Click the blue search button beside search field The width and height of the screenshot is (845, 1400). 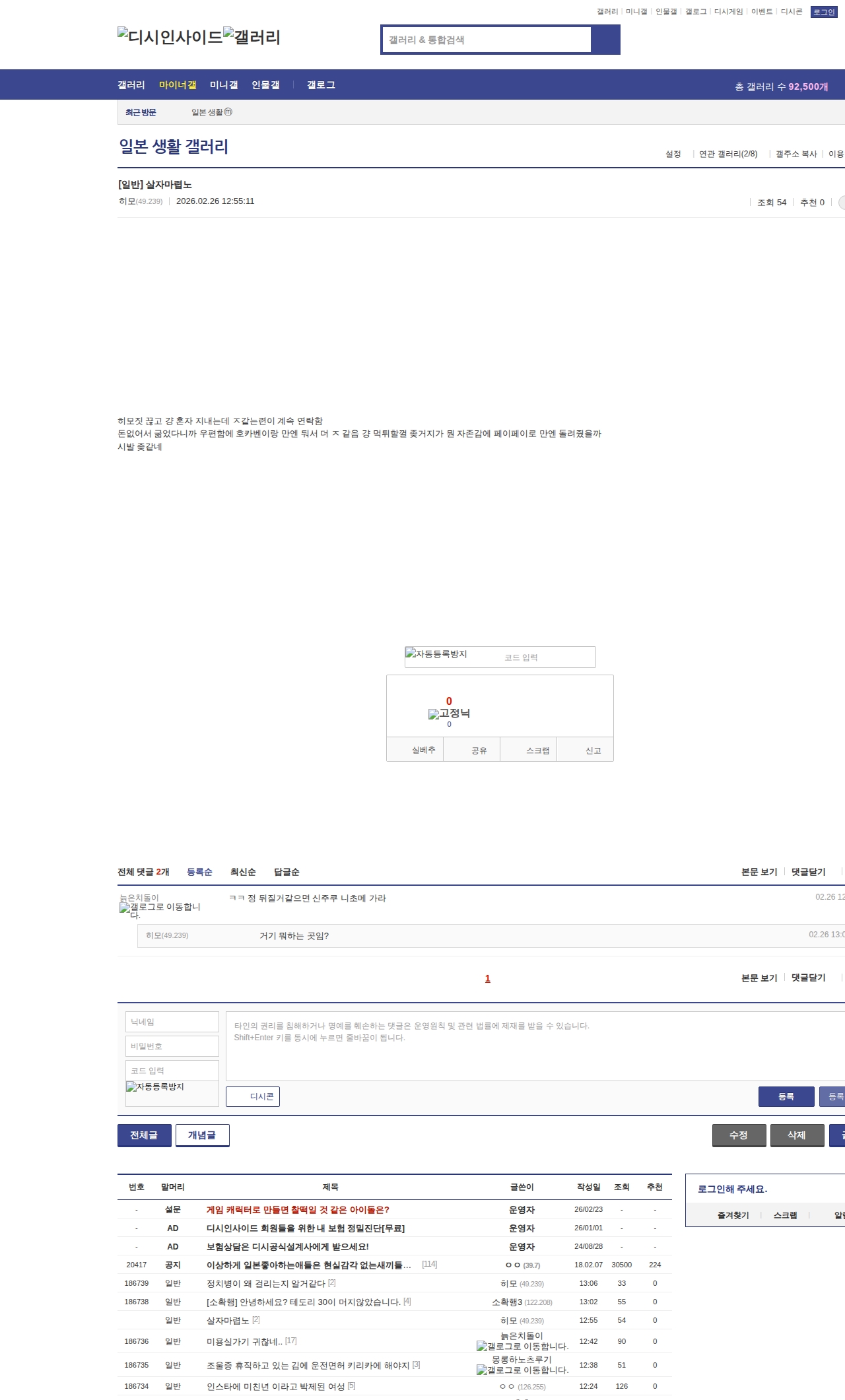pos(605,40)
